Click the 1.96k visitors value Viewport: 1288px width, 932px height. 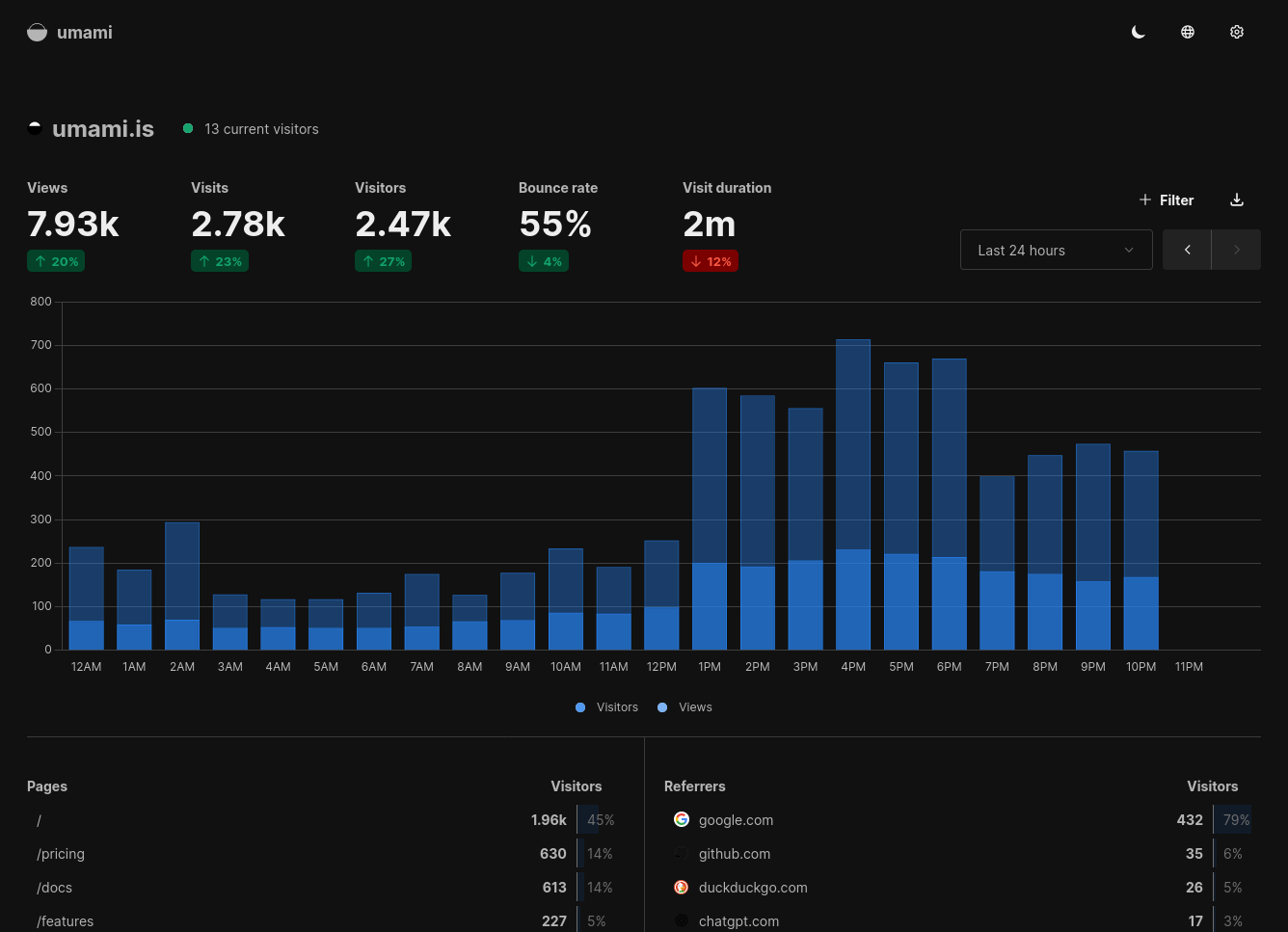[x=549, y=820]
